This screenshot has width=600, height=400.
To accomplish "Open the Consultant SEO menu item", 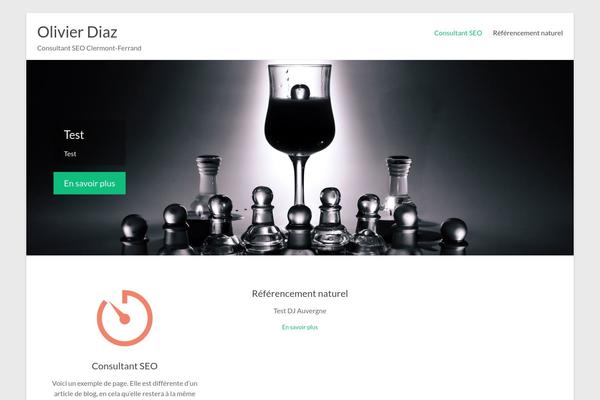I will pos(458,33).
